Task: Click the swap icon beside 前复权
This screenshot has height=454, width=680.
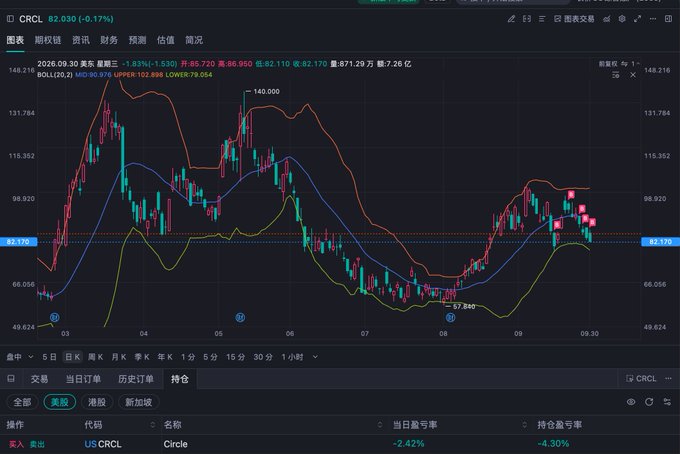Action: coord(624,64)
